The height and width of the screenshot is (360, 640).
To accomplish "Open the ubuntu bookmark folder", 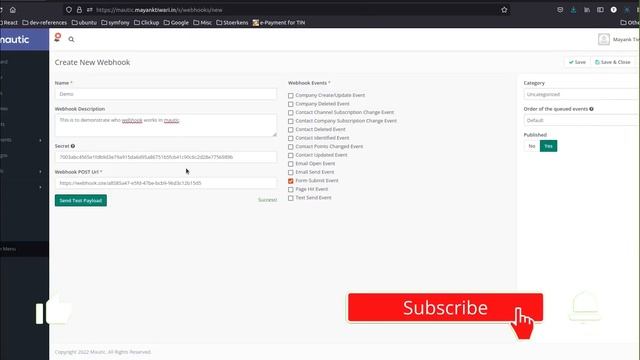I will pos(84,22).
